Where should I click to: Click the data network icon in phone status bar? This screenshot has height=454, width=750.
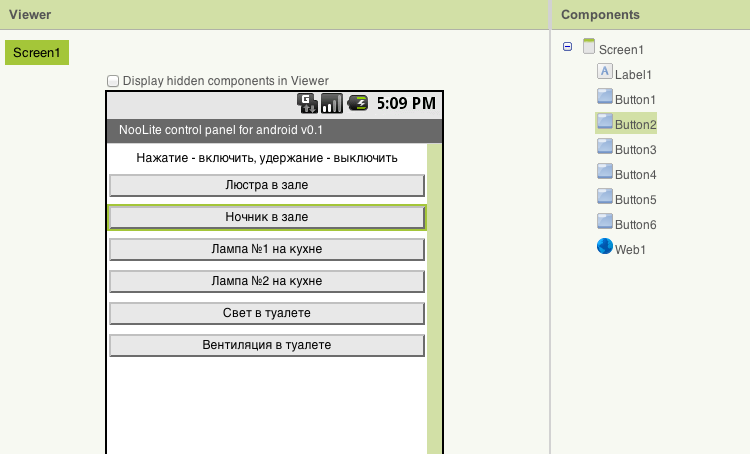[x=307, y=103]
